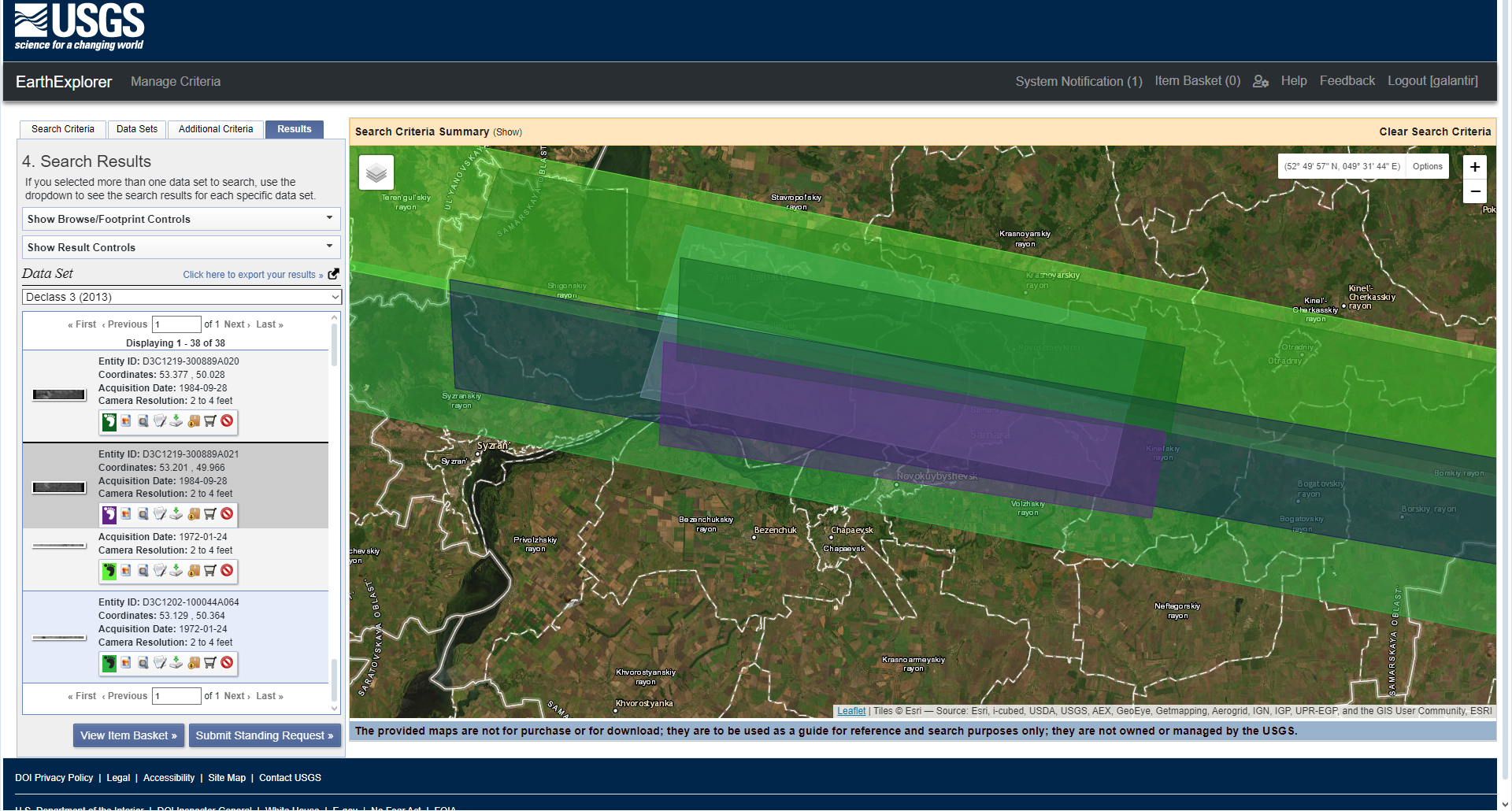Switch to the Data Sets tab
Viewport: 1512px width, 811px height.
(x=136, y=128)
